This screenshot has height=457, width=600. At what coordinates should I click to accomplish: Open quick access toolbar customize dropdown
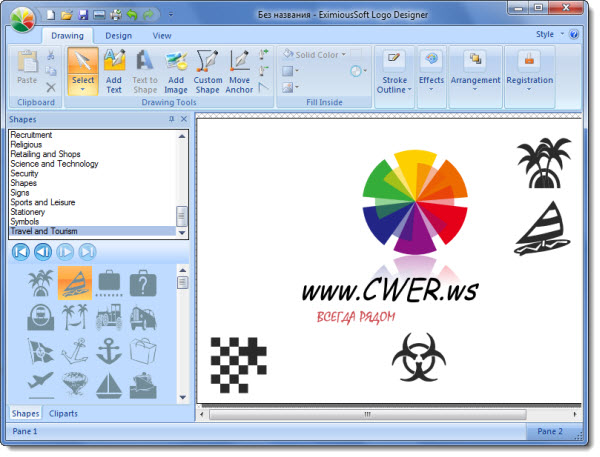coord(171,15)
